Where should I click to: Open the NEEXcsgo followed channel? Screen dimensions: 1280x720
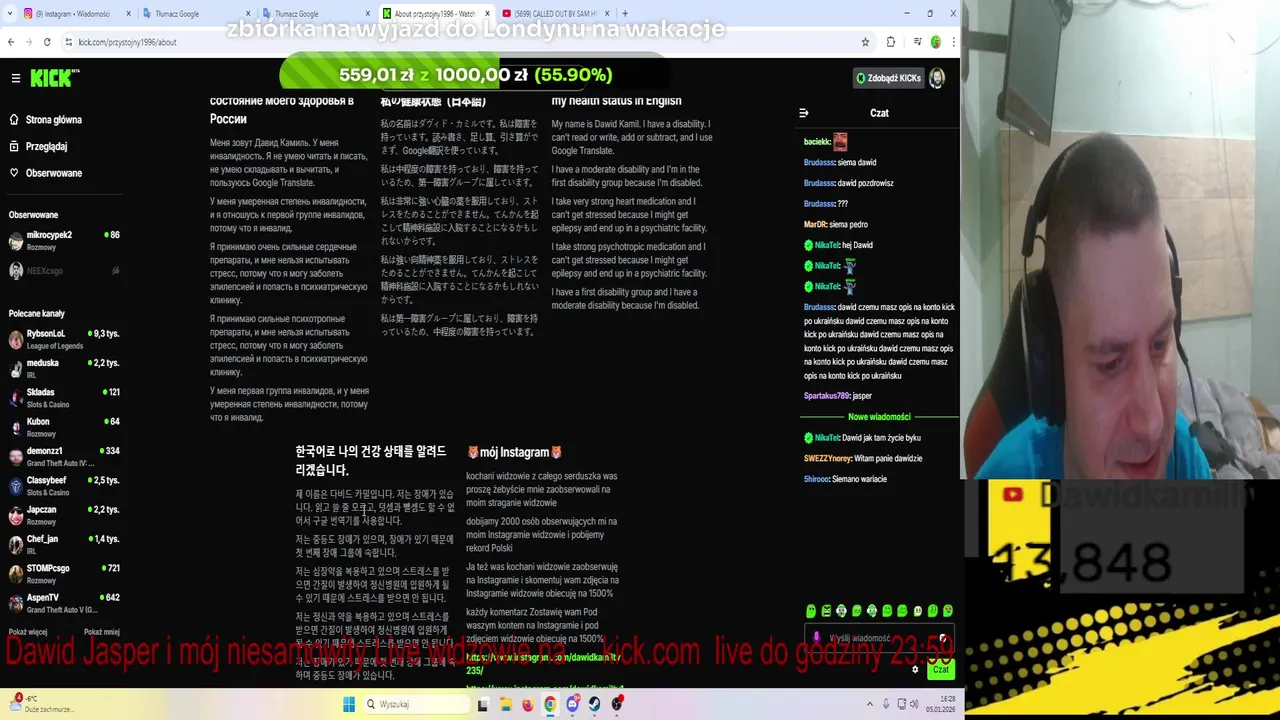(64, 270)
